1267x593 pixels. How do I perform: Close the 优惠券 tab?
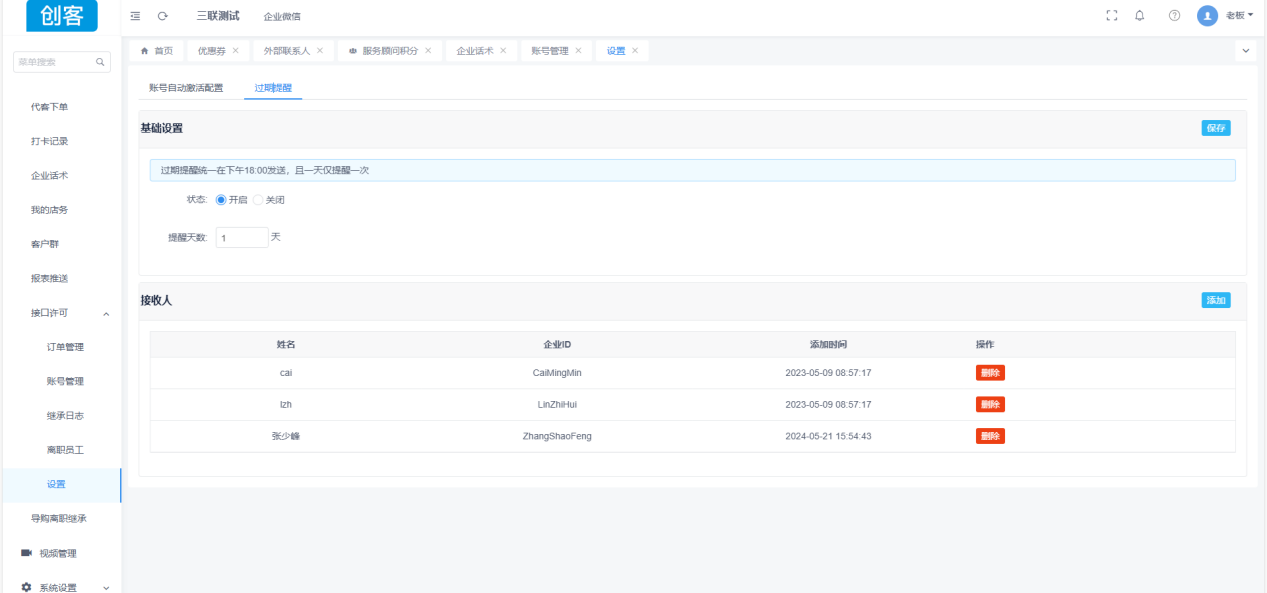pos(235,51)
